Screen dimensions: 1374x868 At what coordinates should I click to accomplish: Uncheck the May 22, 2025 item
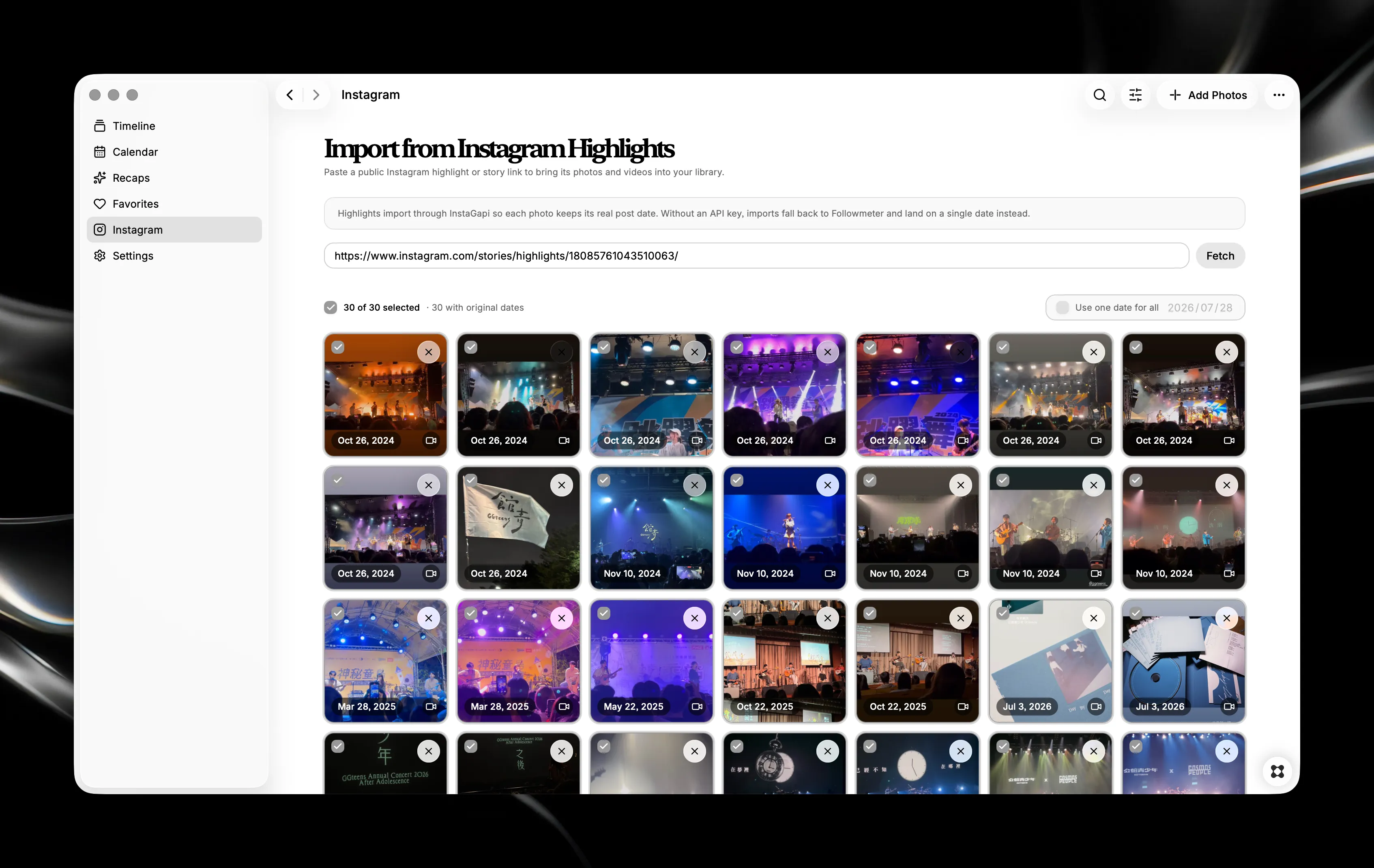604,613
